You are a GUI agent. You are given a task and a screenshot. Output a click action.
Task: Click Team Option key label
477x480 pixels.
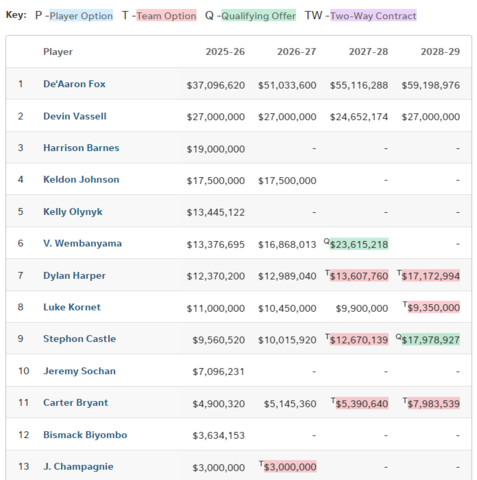166,16
